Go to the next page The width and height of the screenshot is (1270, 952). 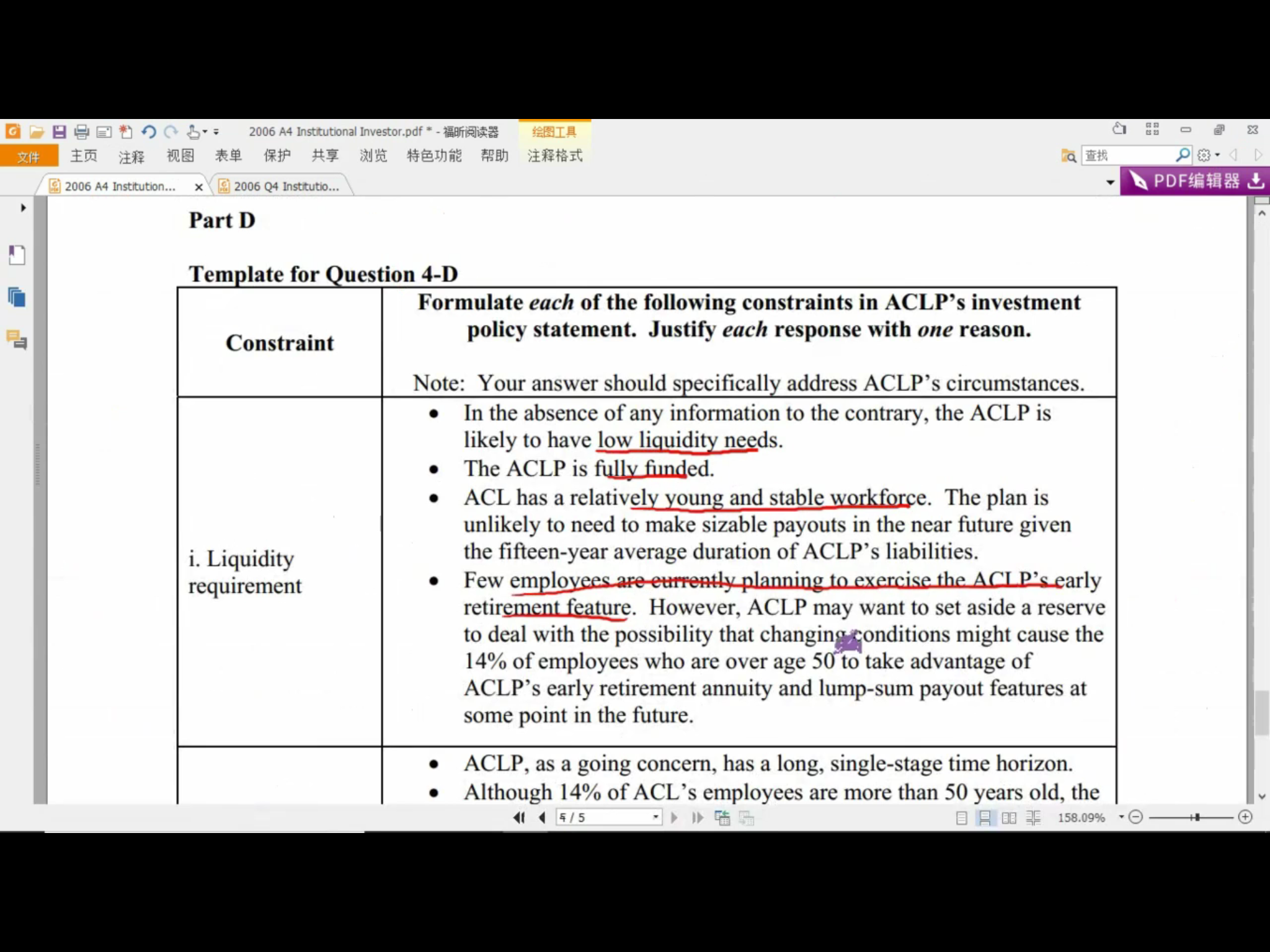pyautogui.click(x=674, y=818)
